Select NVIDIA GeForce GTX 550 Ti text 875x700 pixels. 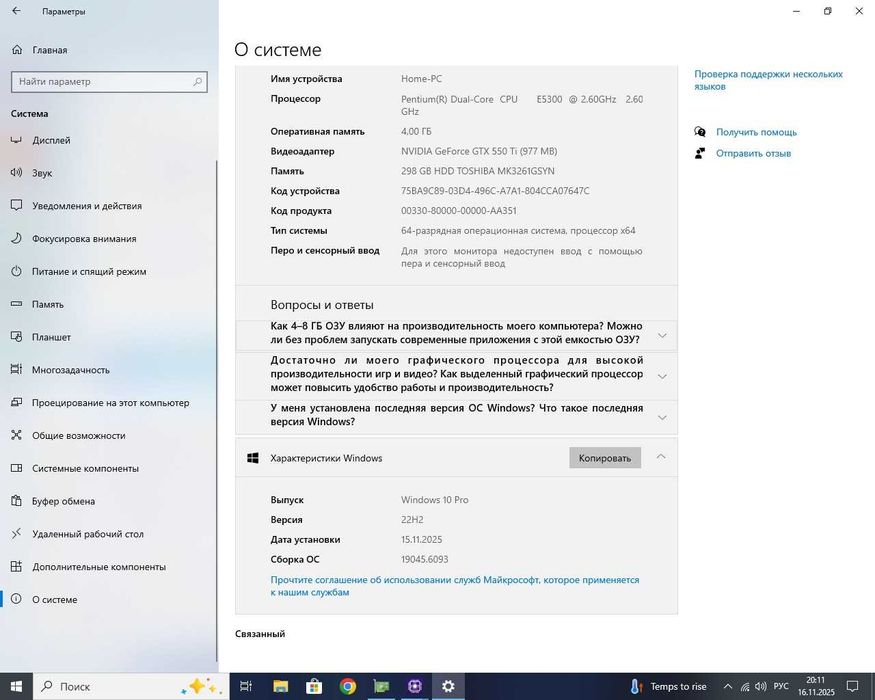[479, 151]
